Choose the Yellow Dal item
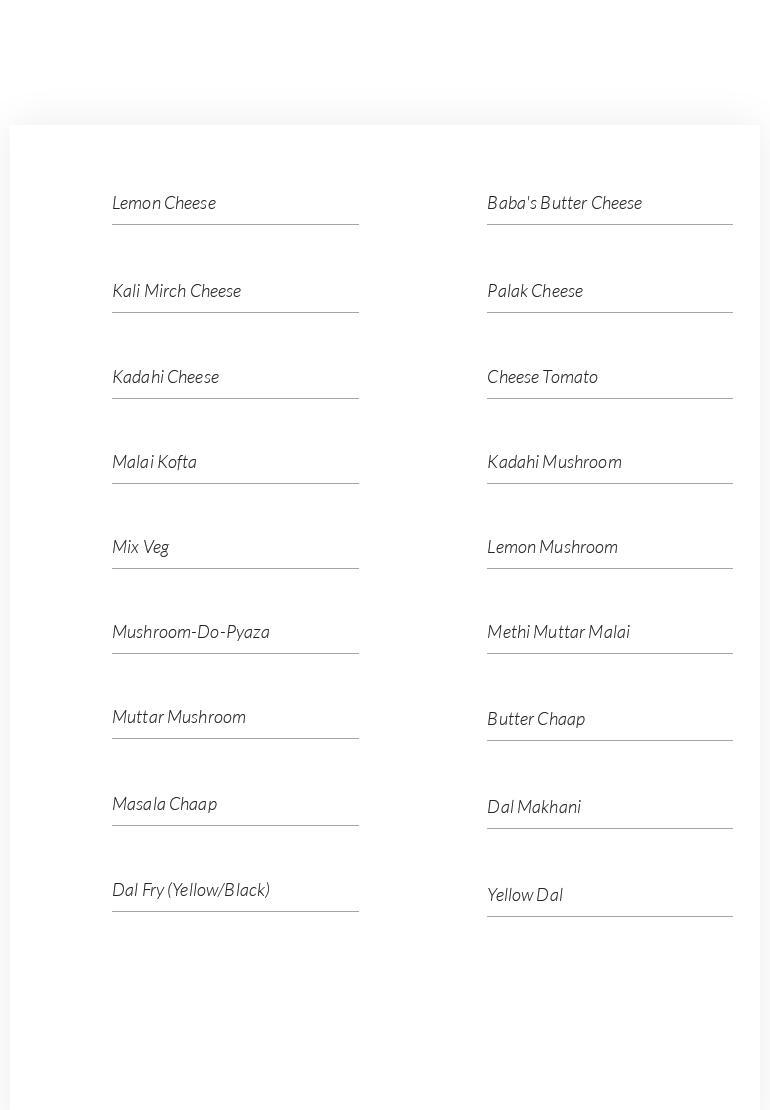 pos(525,895)
